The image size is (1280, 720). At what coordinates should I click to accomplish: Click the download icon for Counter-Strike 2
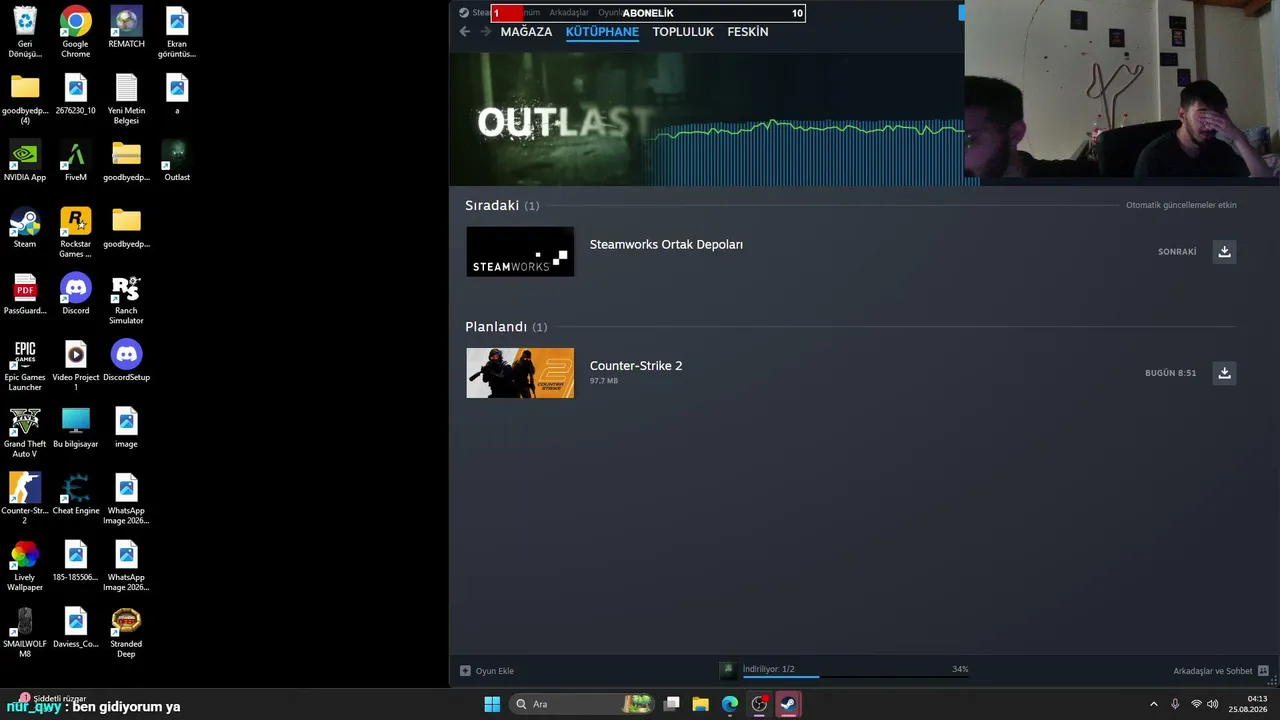1224,373
